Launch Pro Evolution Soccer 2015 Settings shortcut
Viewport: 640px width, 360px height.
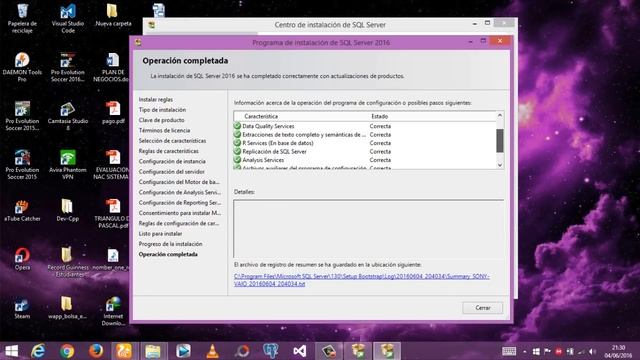pos(22,116)
